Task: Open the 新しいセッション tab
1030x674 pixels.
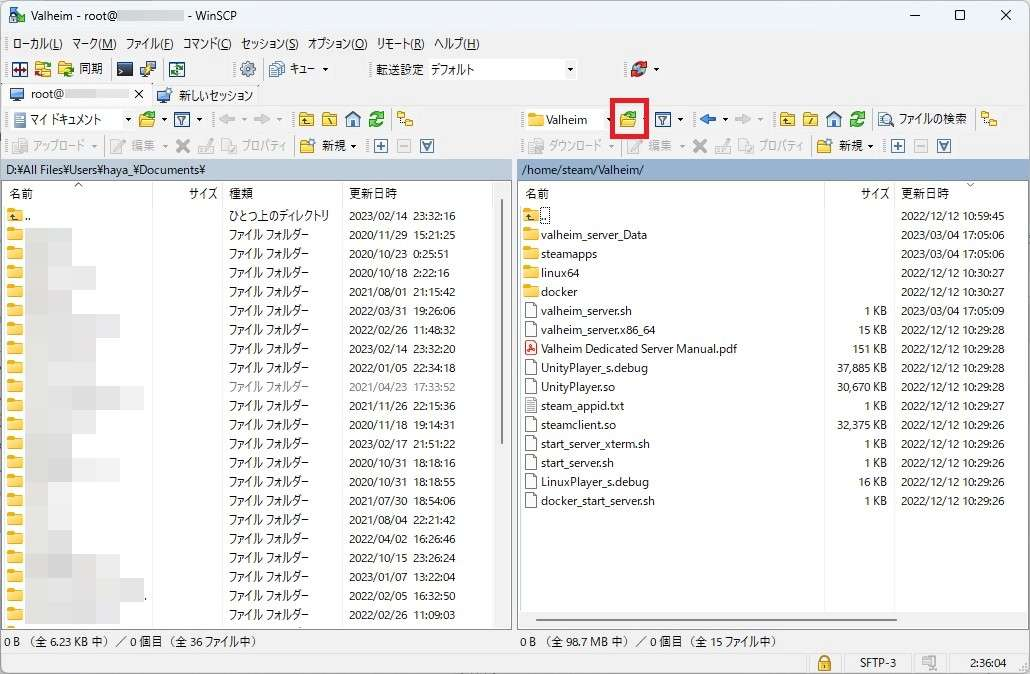Action: pyautogui.click(x=205, y=95)
